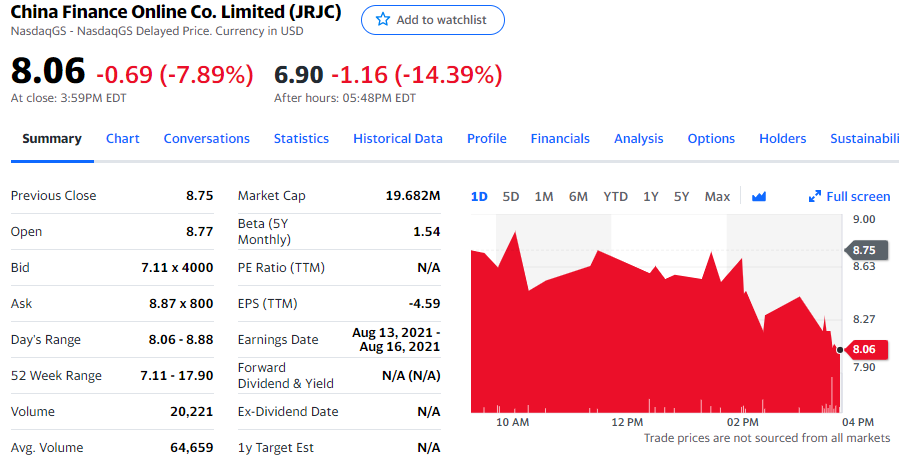This screenshot has height=466, width=899.
Task: Go to the Holders tab
Action: tap(783, 139)
